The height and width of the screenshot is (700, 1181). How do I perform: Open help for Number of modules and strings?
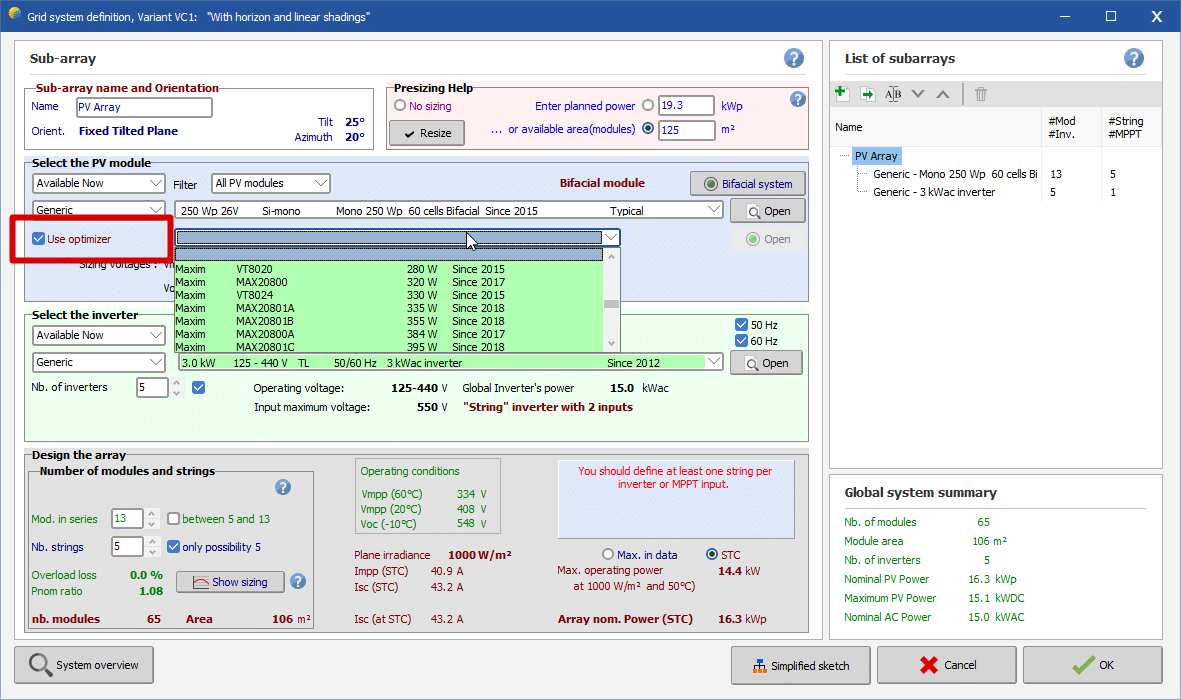283,488
